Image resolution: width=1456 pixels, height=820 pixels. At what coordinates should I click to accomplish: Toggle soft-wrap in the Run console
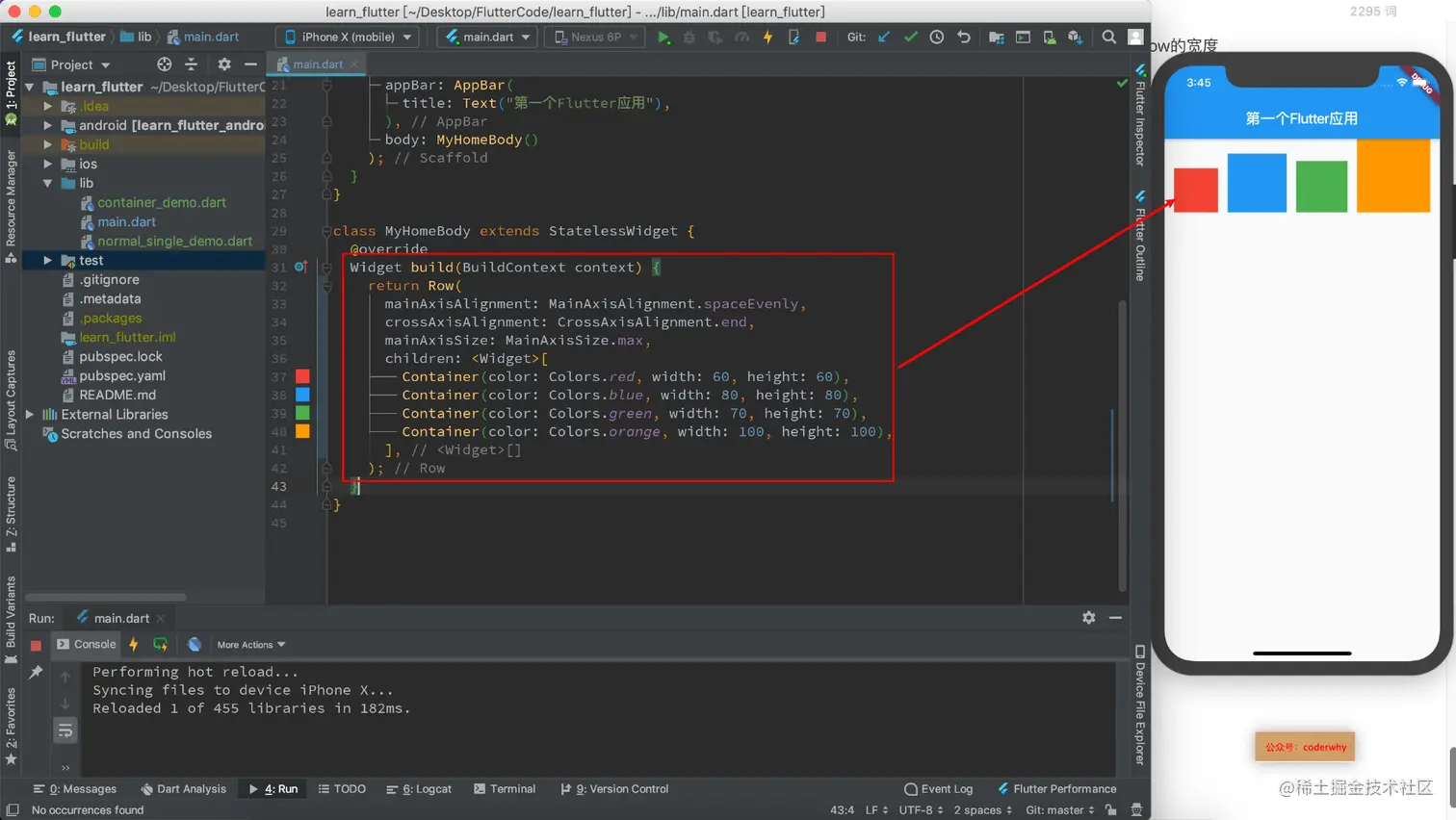point(65,730)
